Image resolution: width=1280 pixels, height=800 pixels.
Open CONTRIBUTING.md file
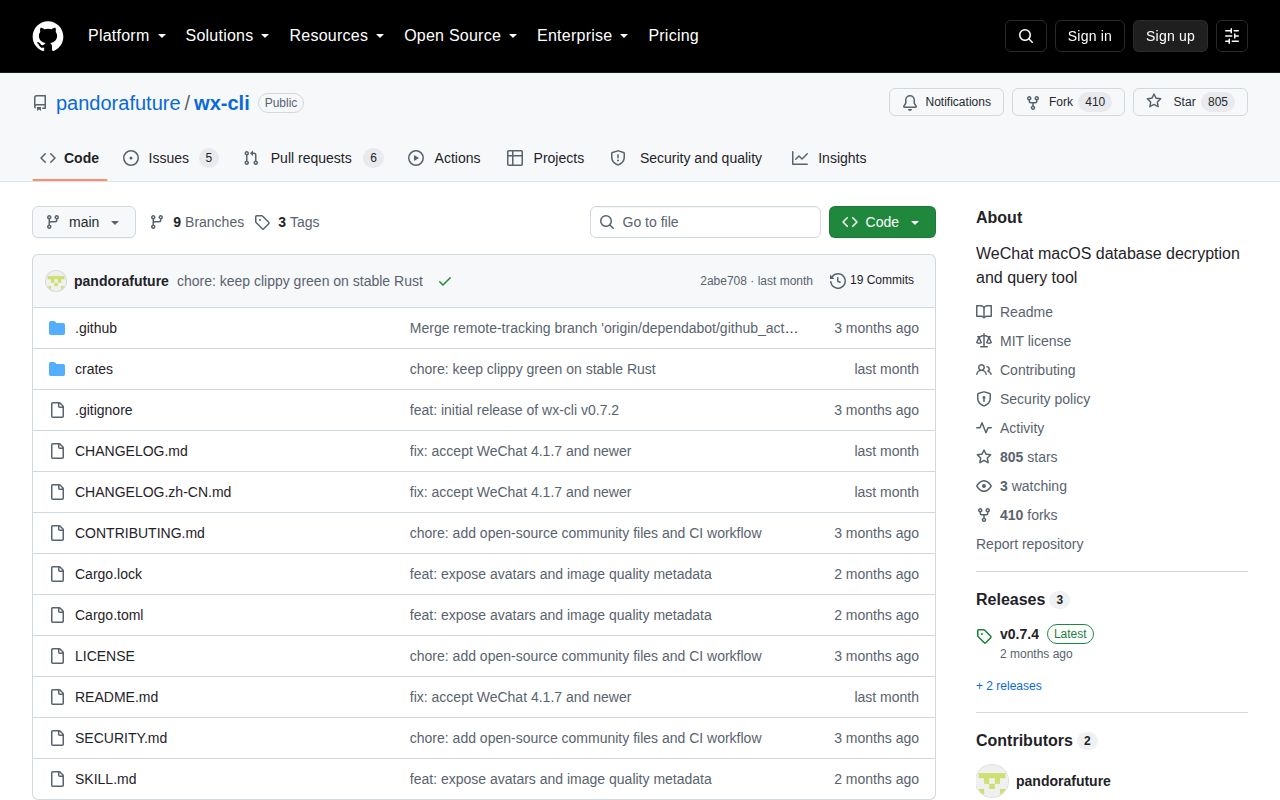(x=140, y=533)
